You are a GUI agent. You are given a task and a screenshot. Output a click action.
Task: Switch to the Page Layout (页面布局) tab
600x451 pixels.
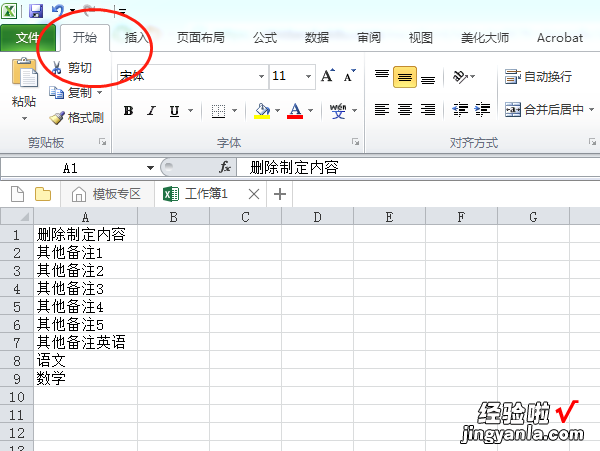pyautogui.click(x=201, y=37)
